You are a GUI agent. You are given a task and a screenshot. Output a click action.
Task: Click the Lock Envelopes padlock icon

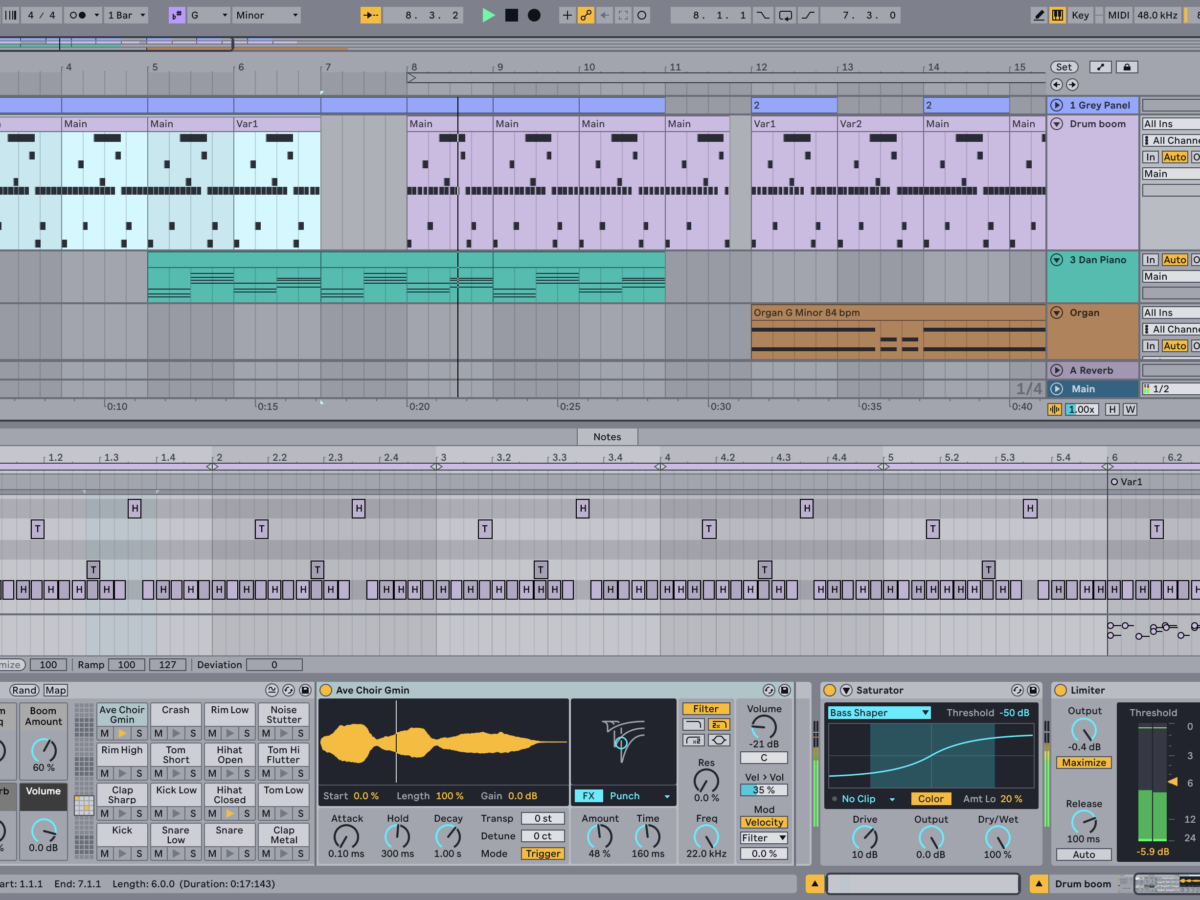(1127, 67)
